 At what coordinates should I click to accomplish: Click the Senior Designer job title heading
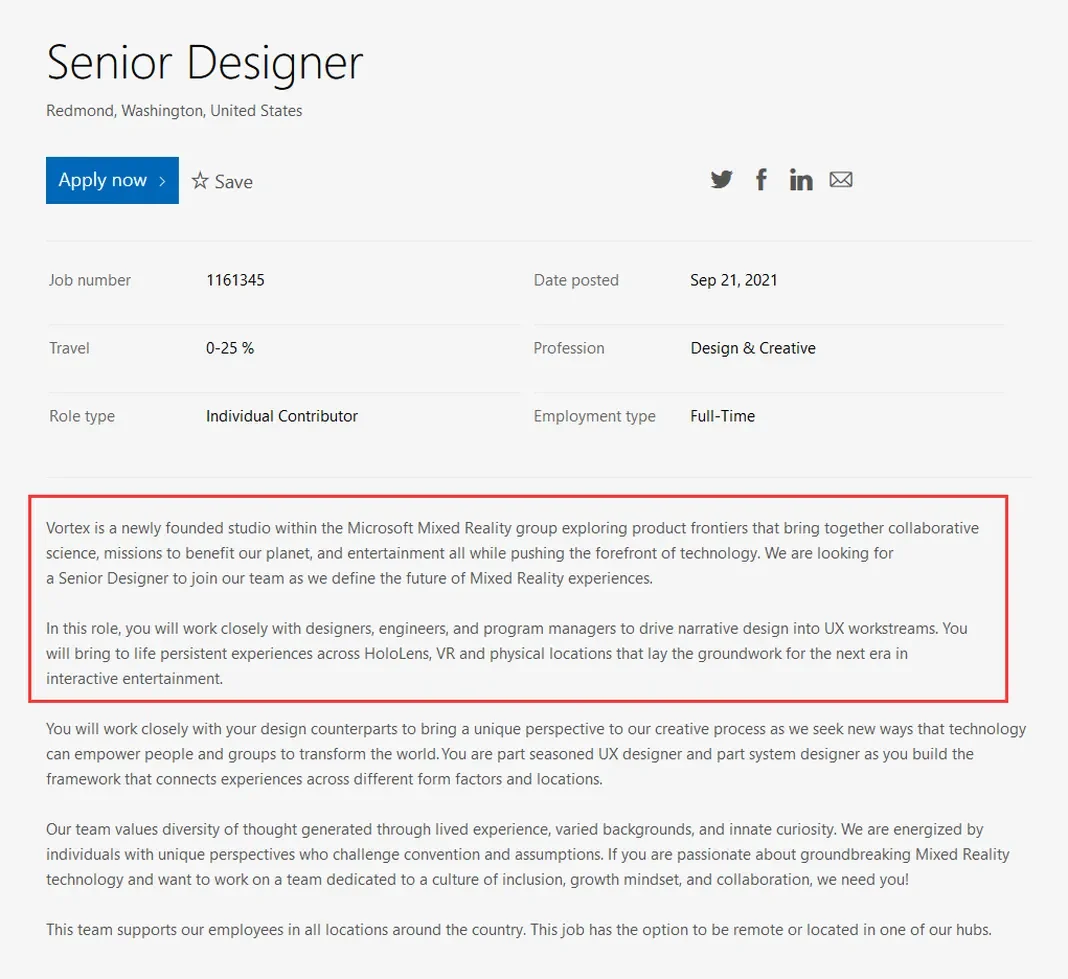click(205, 63)
